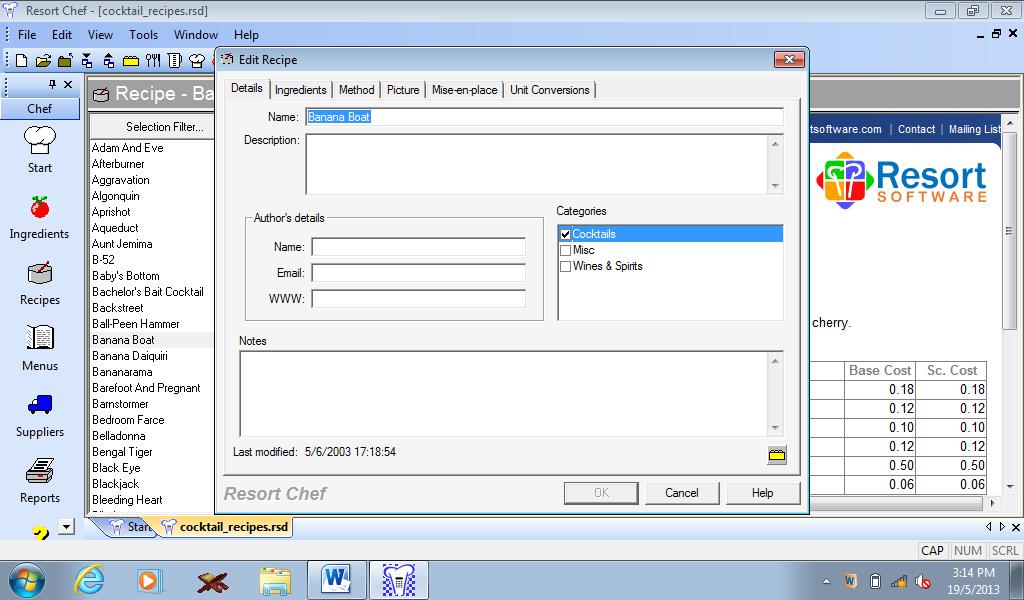Switch to the Ingredients tab
The image size is (1024, 600).
click(x=300, y=90)
